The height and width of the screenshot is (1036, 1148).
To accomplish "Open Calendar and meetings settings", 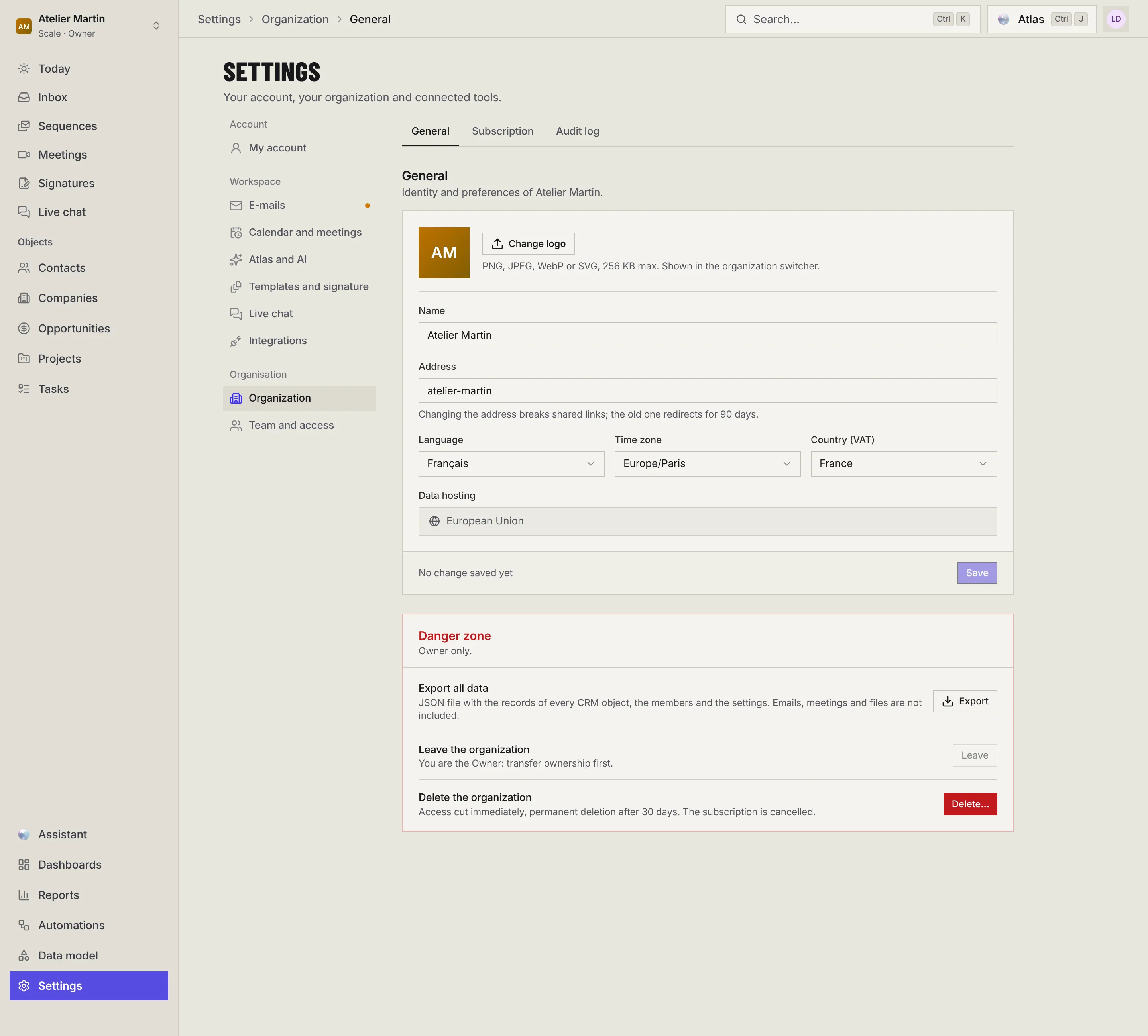I will pyautogui.click(x=299, y=232).
